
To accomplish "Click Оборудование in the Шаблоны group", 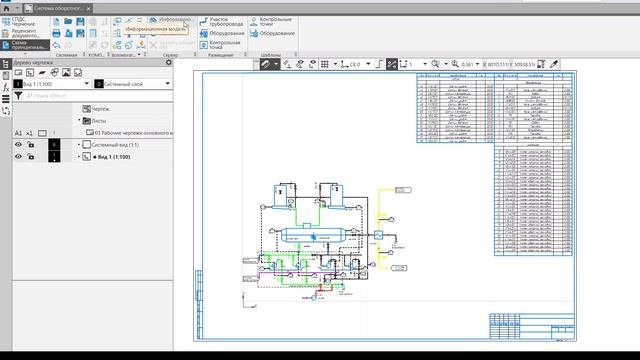I will pos(272,33).
